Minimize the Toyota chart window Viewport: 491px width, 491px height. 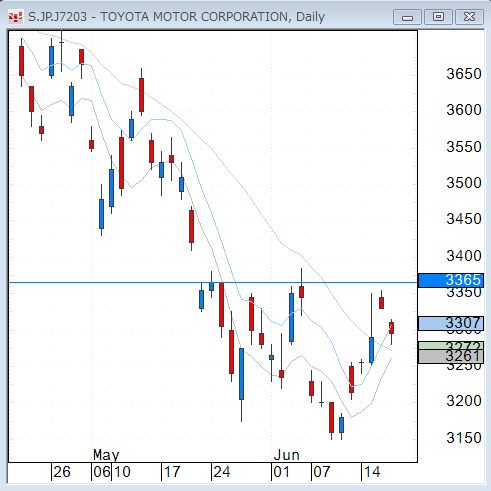tap(407, 17)
